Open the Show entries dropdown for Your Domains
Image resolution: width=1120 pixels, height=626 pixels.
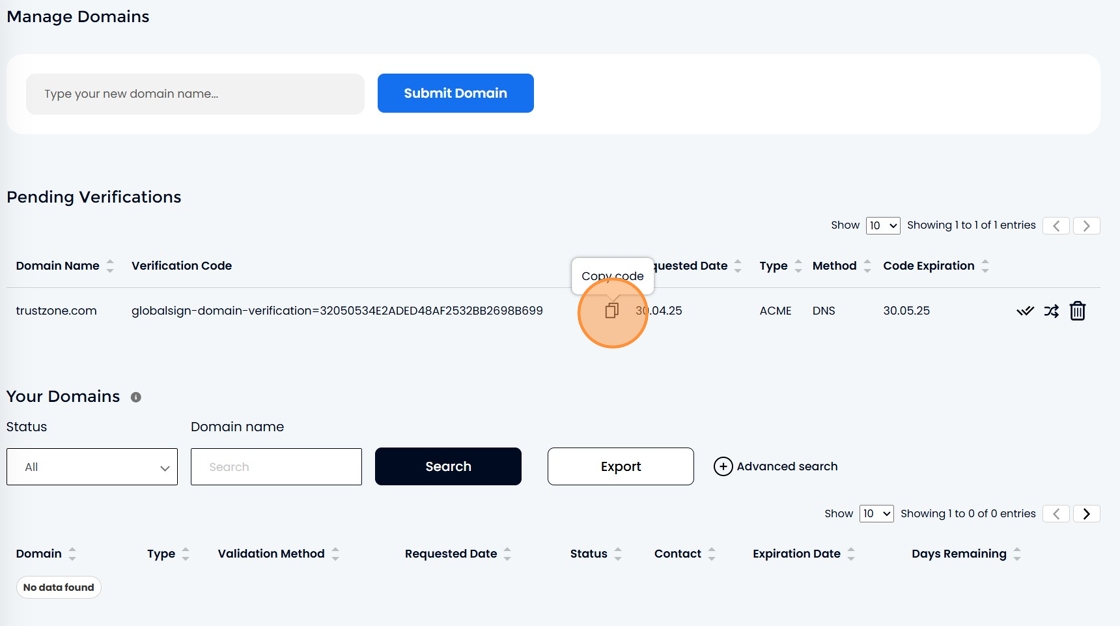pos(876,514)
